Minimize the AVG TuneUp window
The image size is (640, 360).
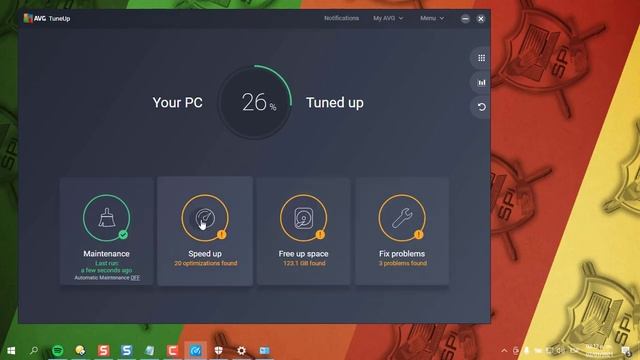coord(465,19)
